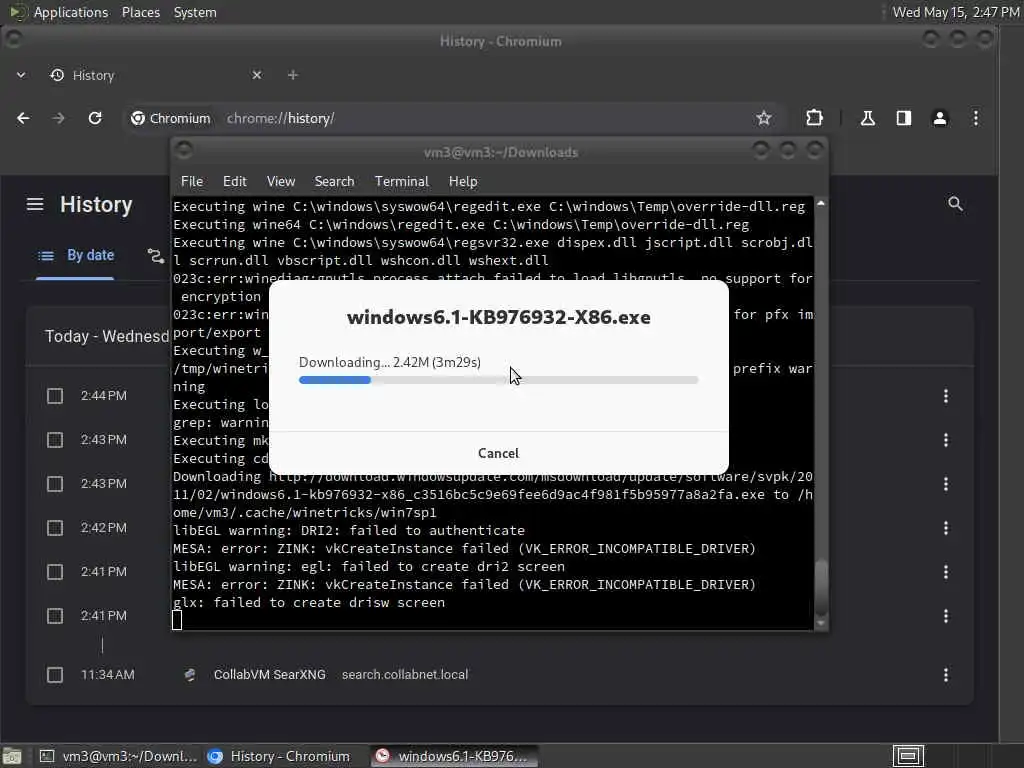This screenshot has height=768, width=1024.
Task: Open more actions for first 2:43 PM entry
Action: click(x=946, y=440)
